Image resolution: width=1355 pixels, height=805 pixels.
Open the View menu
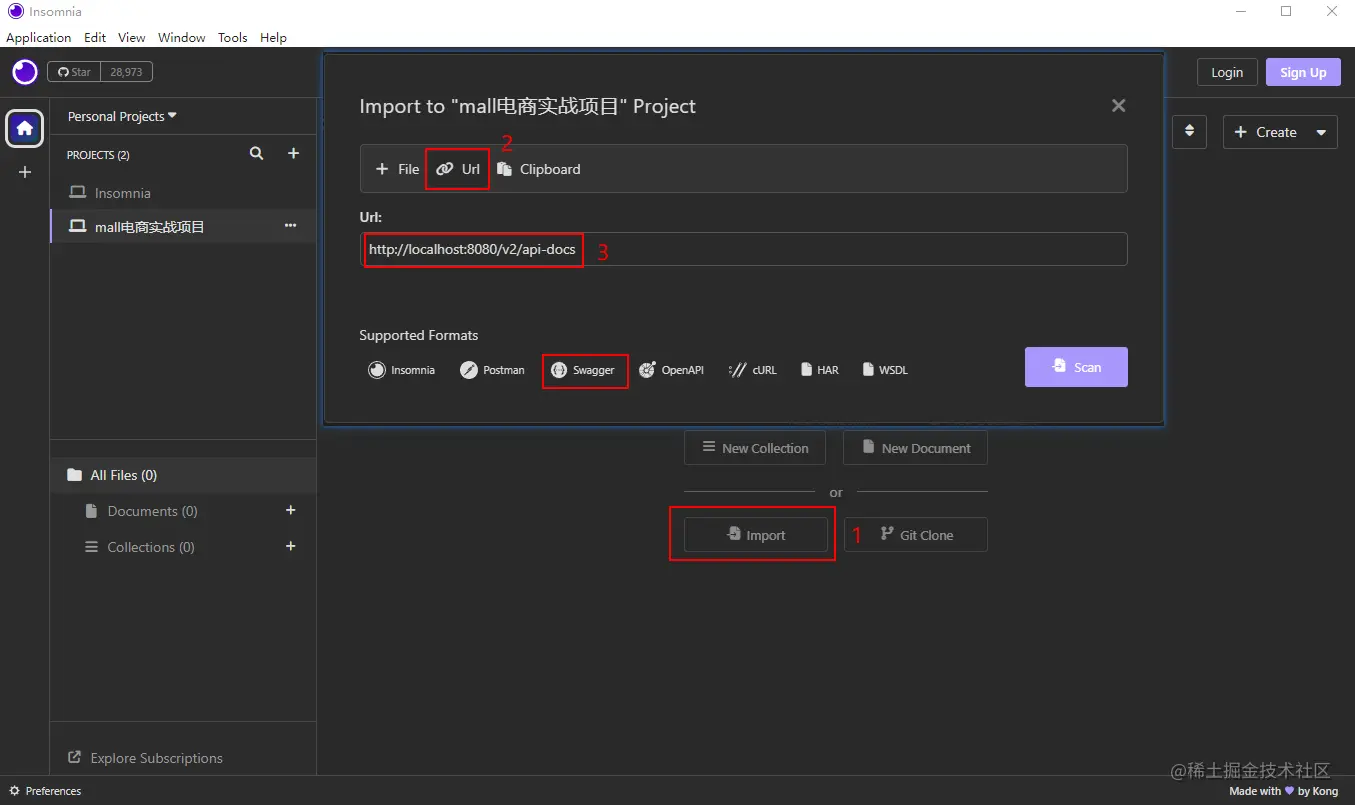pyautogui.click(x=132, y=37)
